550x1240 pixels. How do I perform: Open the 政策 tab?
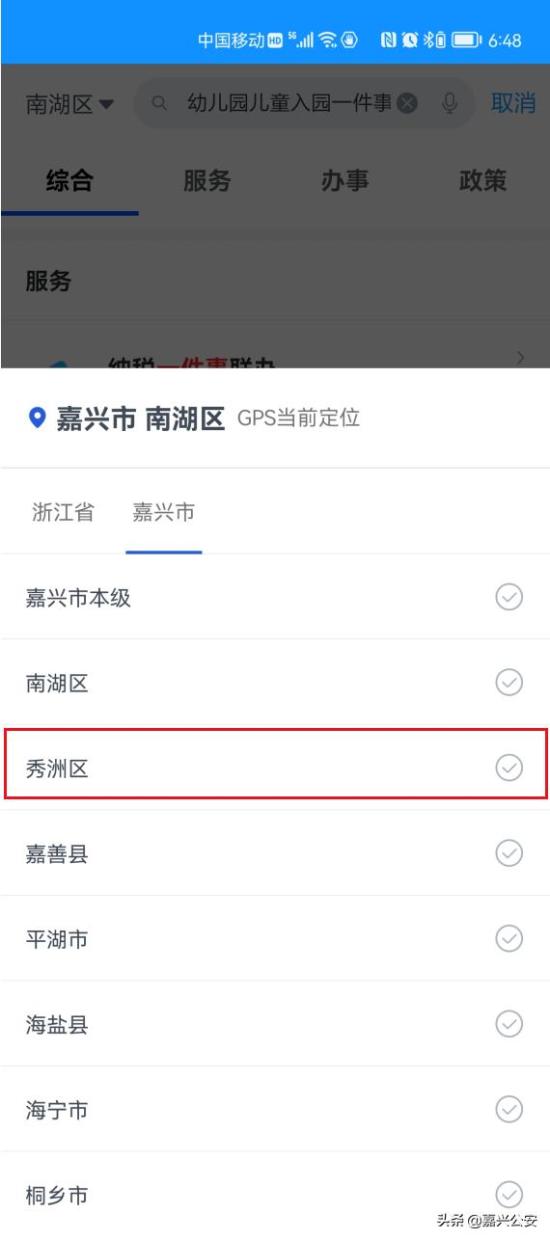[483, 181]
